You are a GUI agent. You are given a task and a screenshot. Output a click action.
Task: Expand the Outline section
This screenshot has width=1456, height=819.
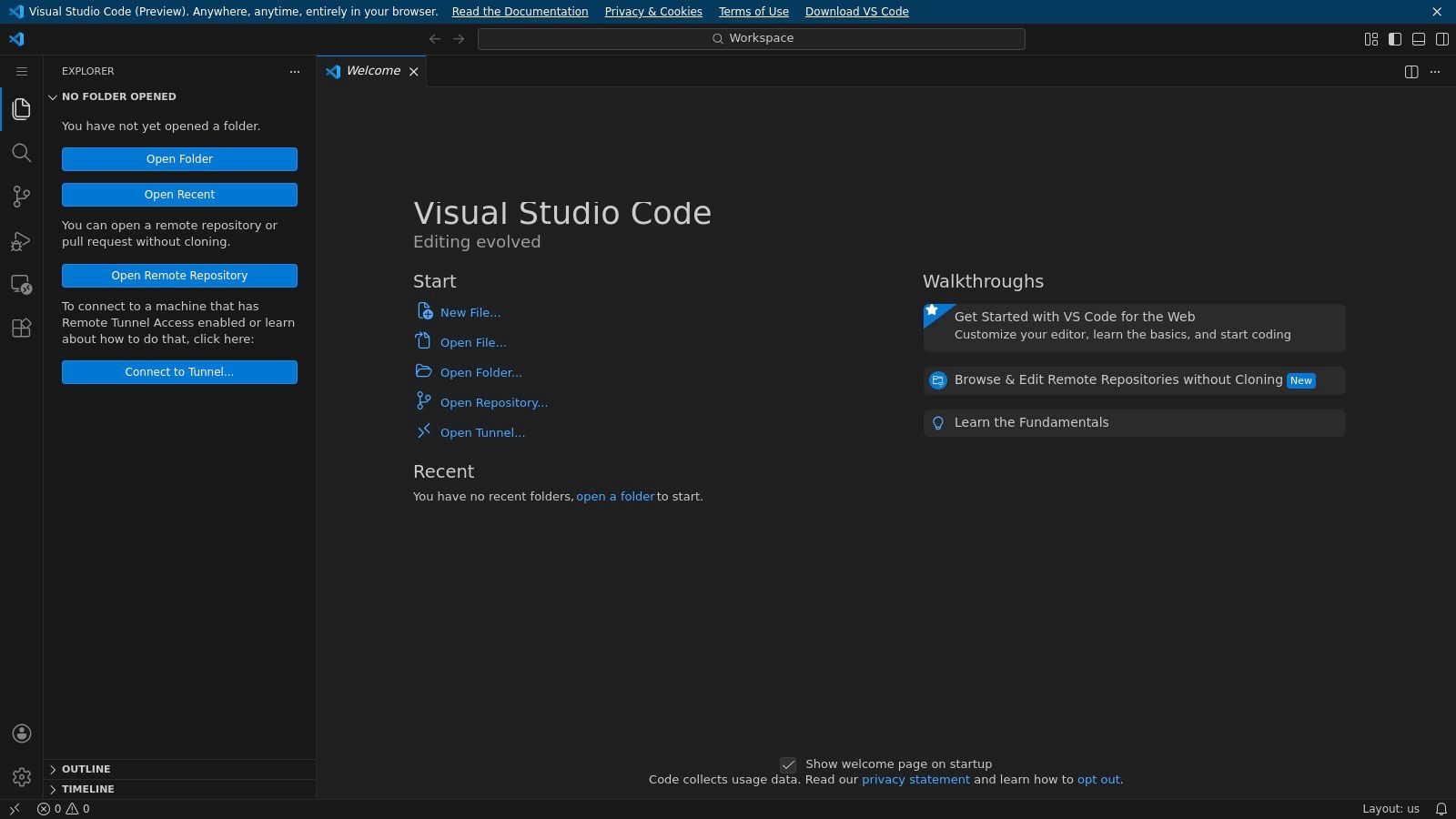coord(86,769)
